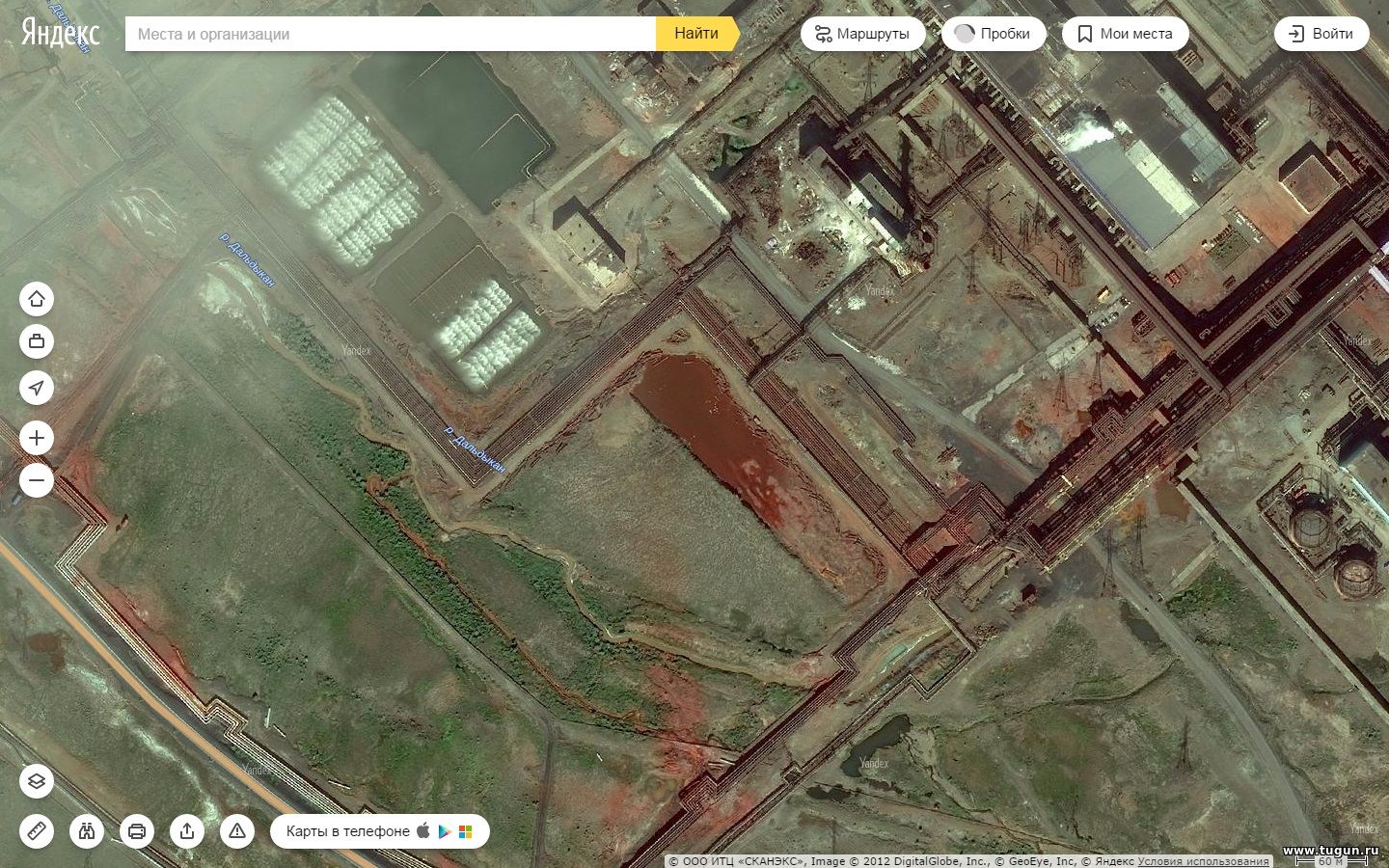Open Мои места bookmarks
This screenshot has height=868, width=1389.
[x=1125, y=34]
